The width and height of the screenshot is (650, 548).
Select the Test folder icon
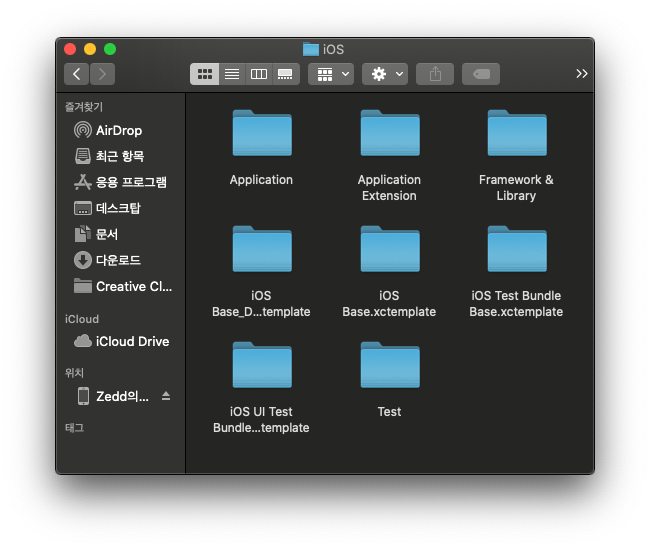(x=390, y=365)
